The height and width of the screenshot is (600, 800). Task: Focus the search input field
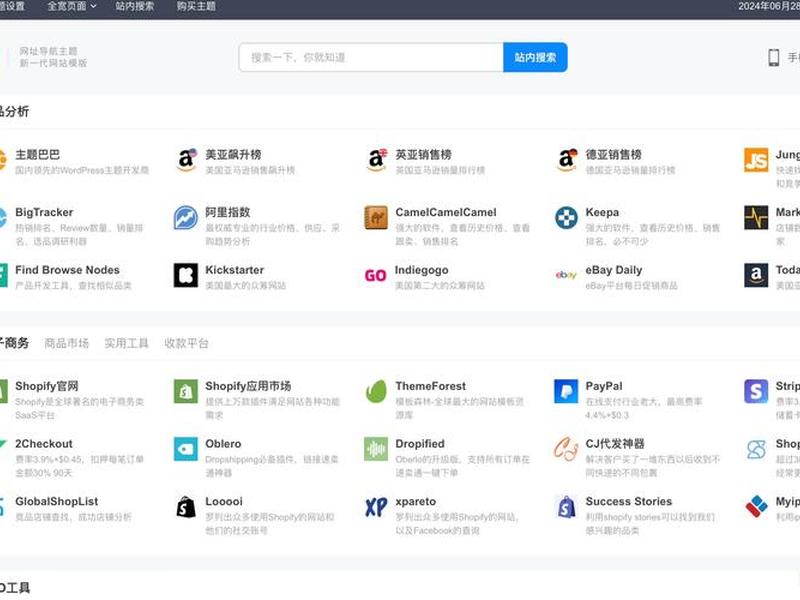371,57
